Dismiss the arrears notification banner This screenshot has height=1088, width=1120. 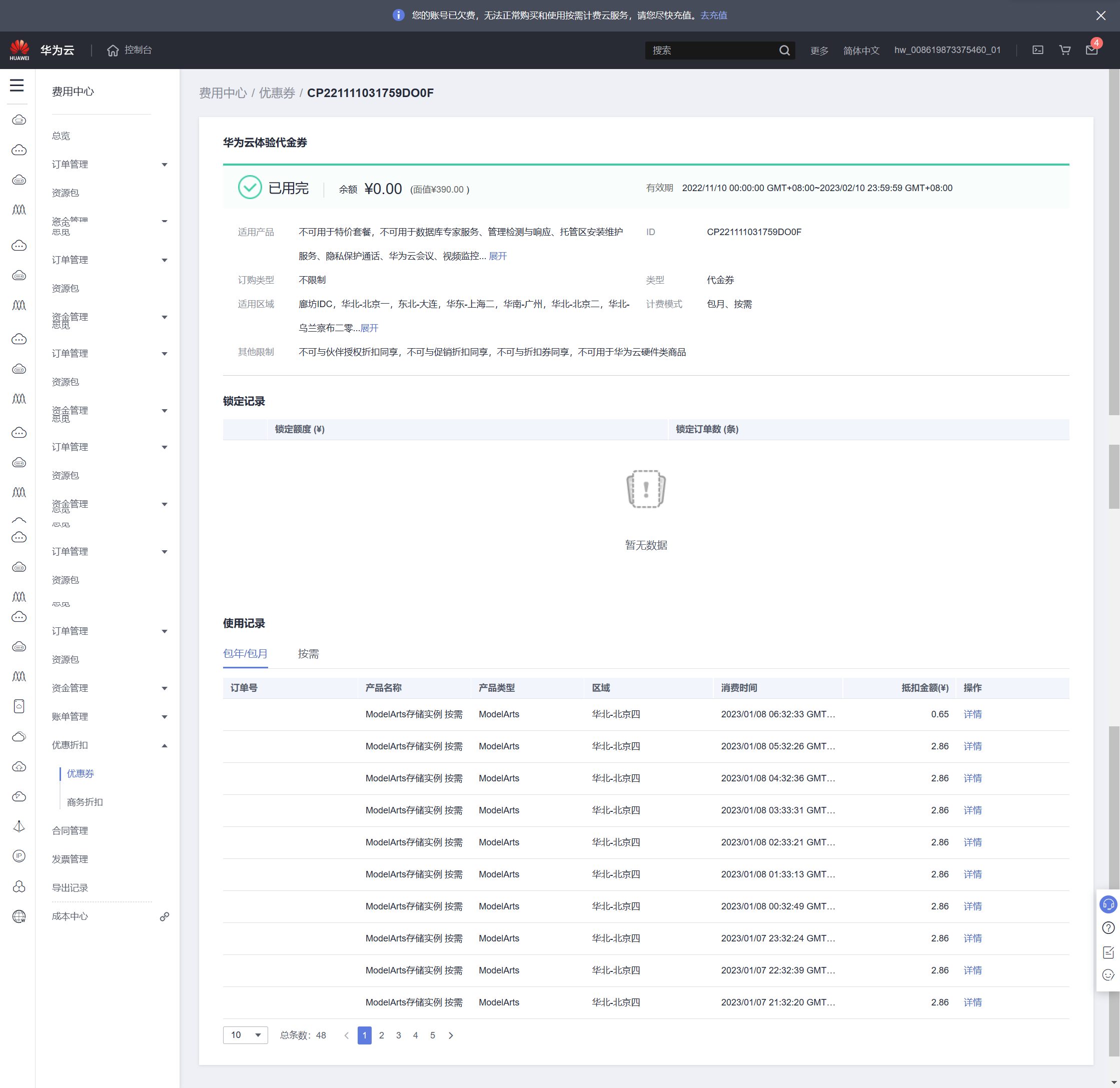coord(1100,16)
